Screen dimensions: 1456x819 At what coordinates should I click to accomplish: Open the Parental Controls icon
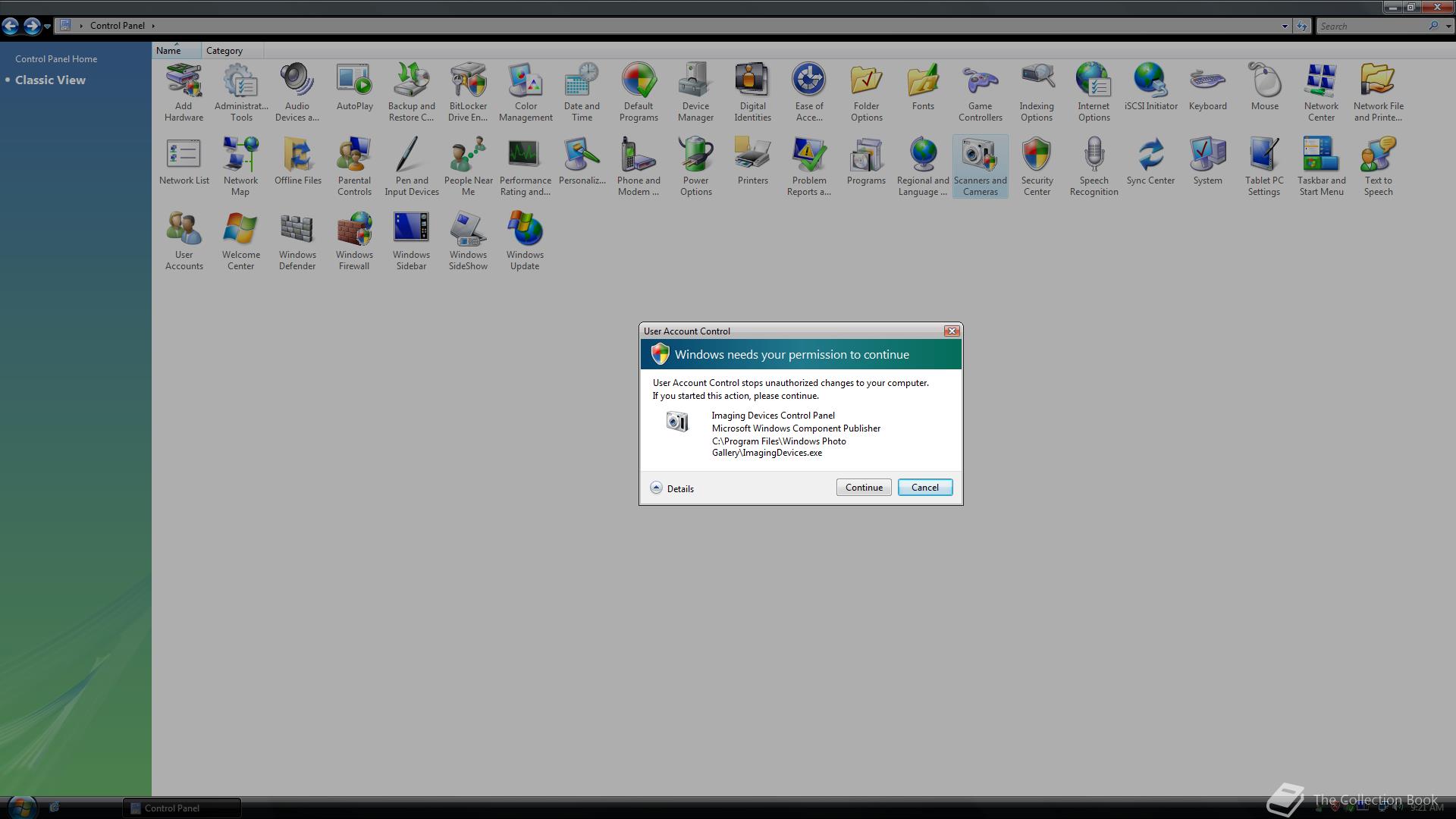tap(354, 166)
